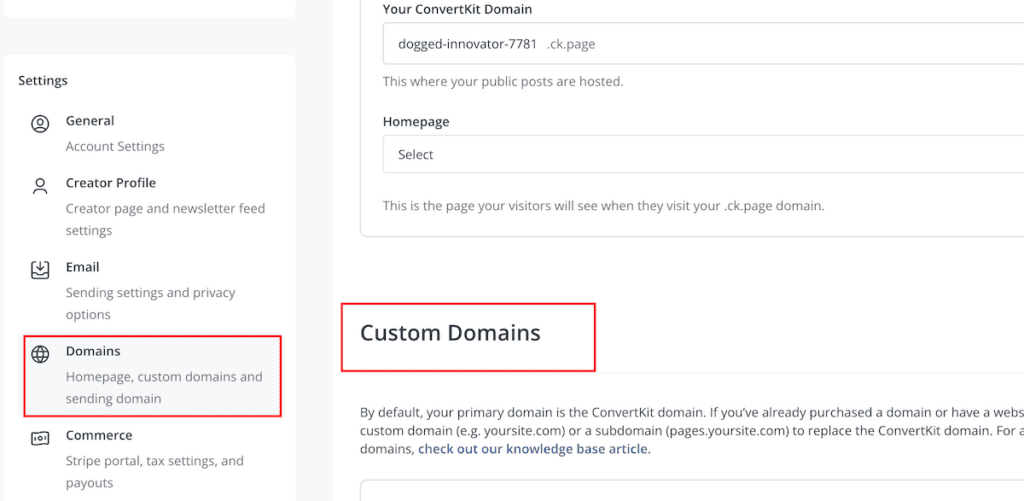The width and height of the screenshot is (1024, 501).
Task: Click the Commerce cash icon
Action: pos(40,438)
